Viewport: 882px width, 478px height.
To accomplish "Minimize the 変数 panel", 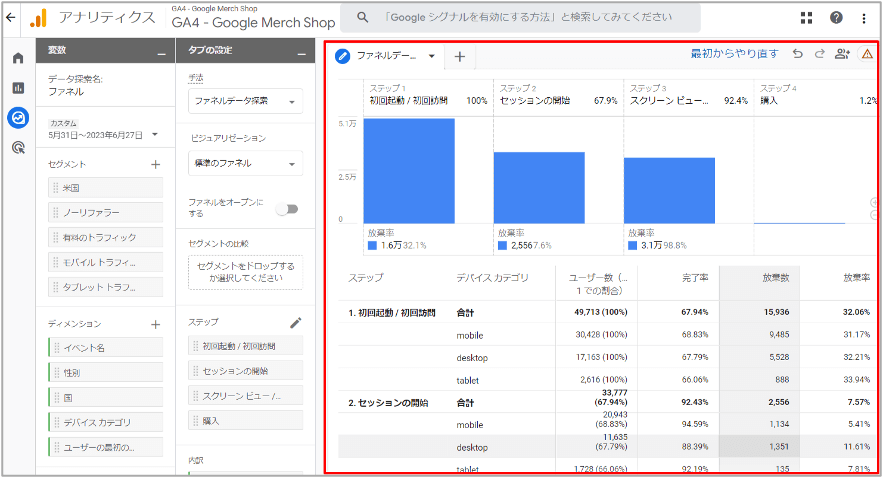I will (161, 53).
